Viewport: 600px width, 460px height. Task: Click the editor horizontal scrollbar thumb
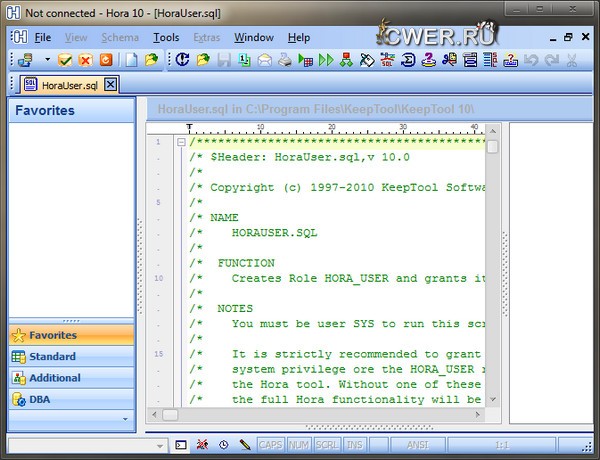170,414
